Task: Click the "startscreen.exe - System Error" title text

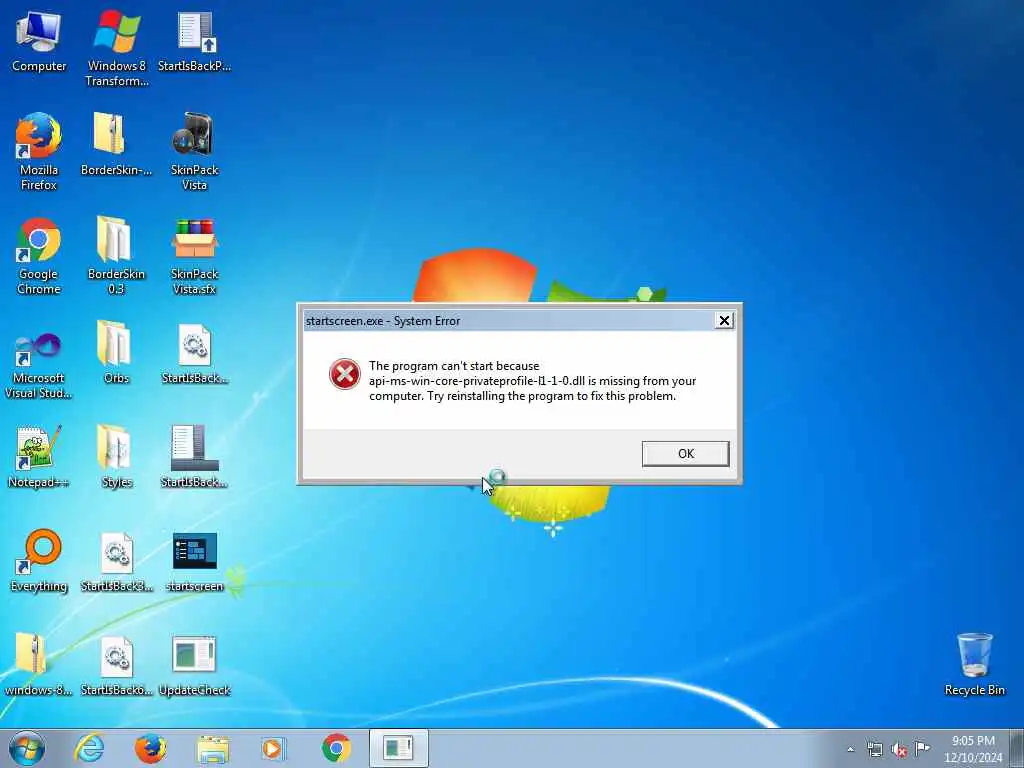Action: pyautogui.click(x=383, y=321)
